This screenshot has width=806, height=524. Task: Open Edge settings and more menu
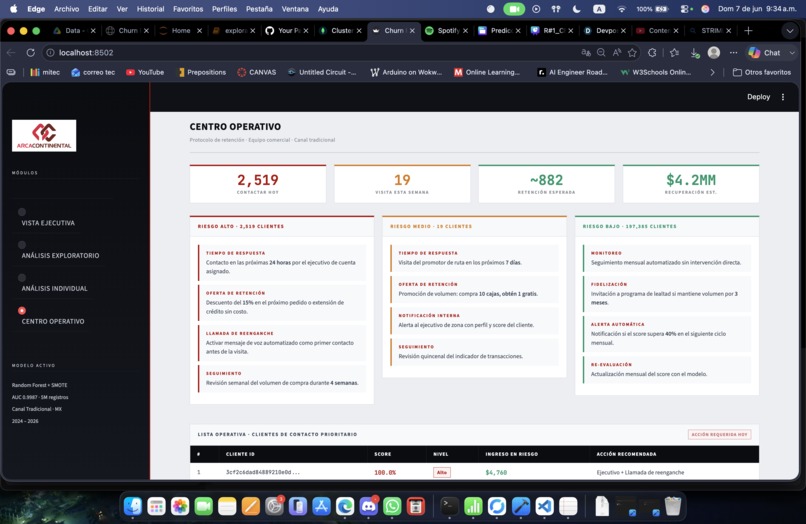coord(733,52)
